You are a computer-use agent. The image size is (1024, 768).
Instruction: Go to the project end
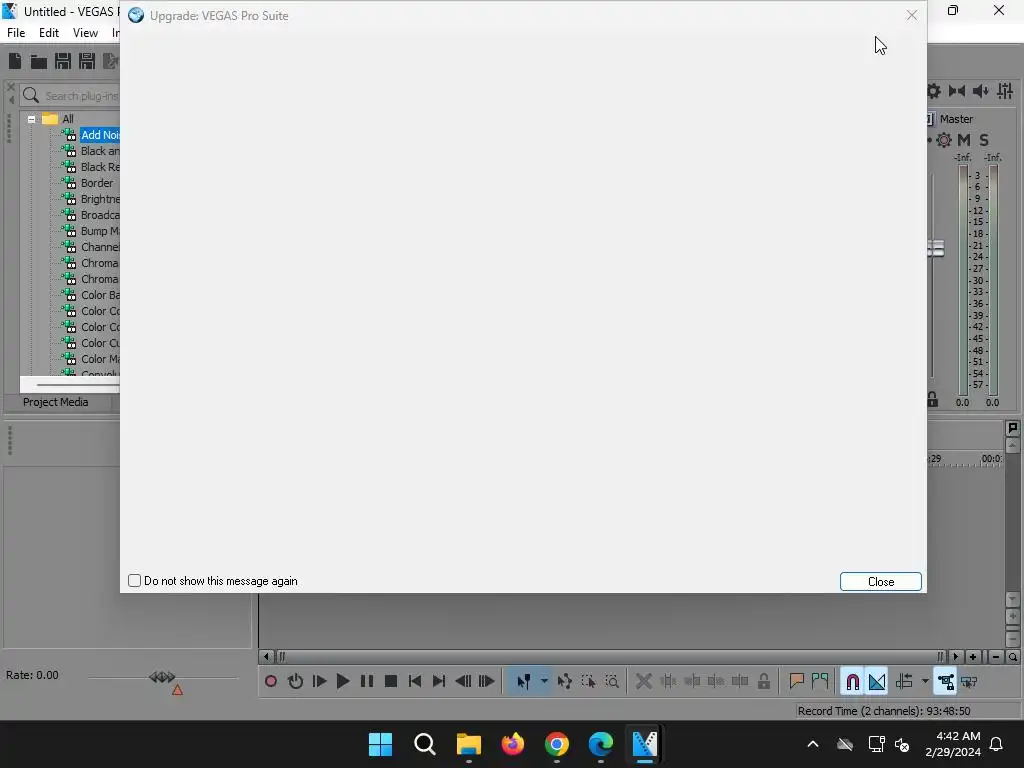439,682
